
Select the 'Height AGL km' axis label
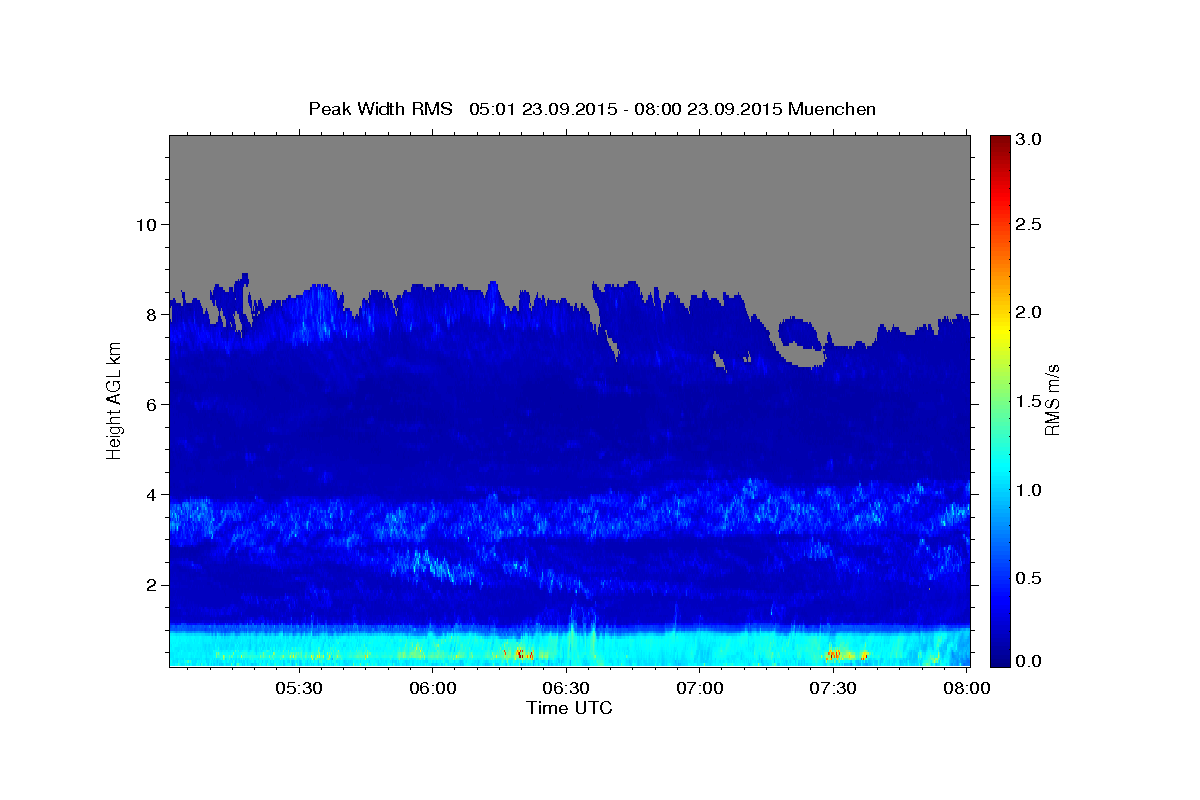pos(114,401)
